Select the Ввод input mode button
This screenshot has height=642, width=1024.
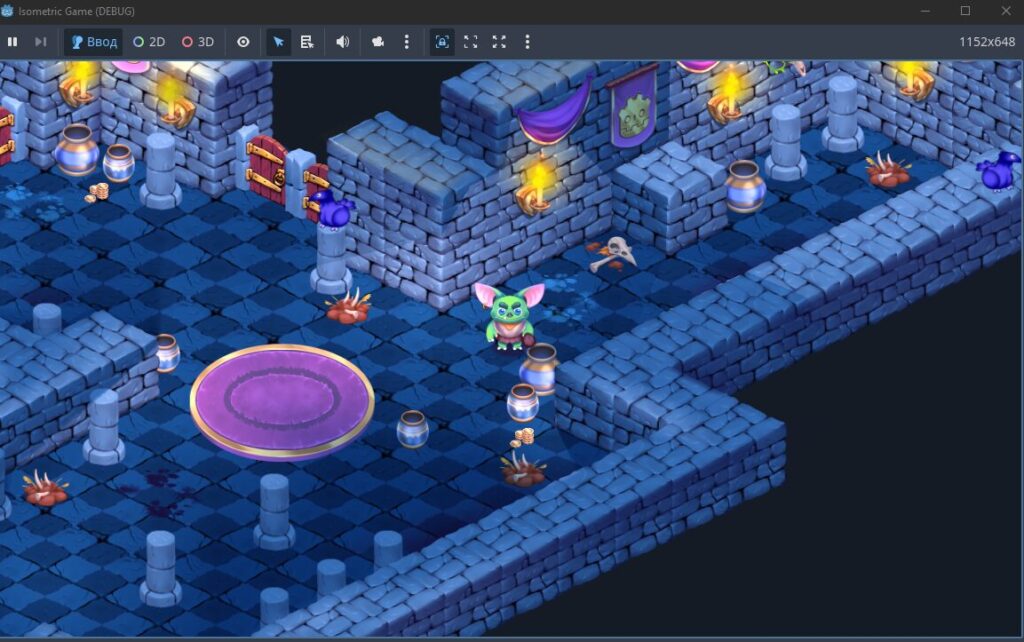coord(93,42)
